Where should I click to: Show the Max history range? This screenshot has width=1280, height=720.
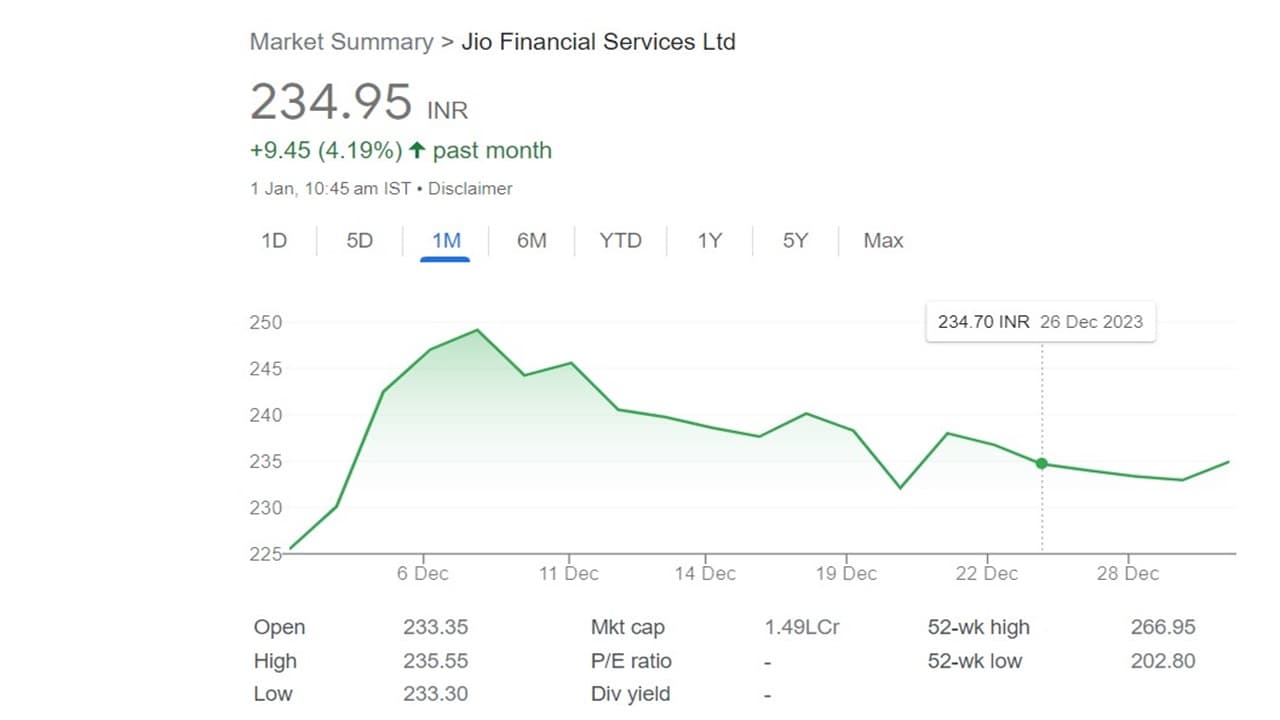tap(883, 241)
